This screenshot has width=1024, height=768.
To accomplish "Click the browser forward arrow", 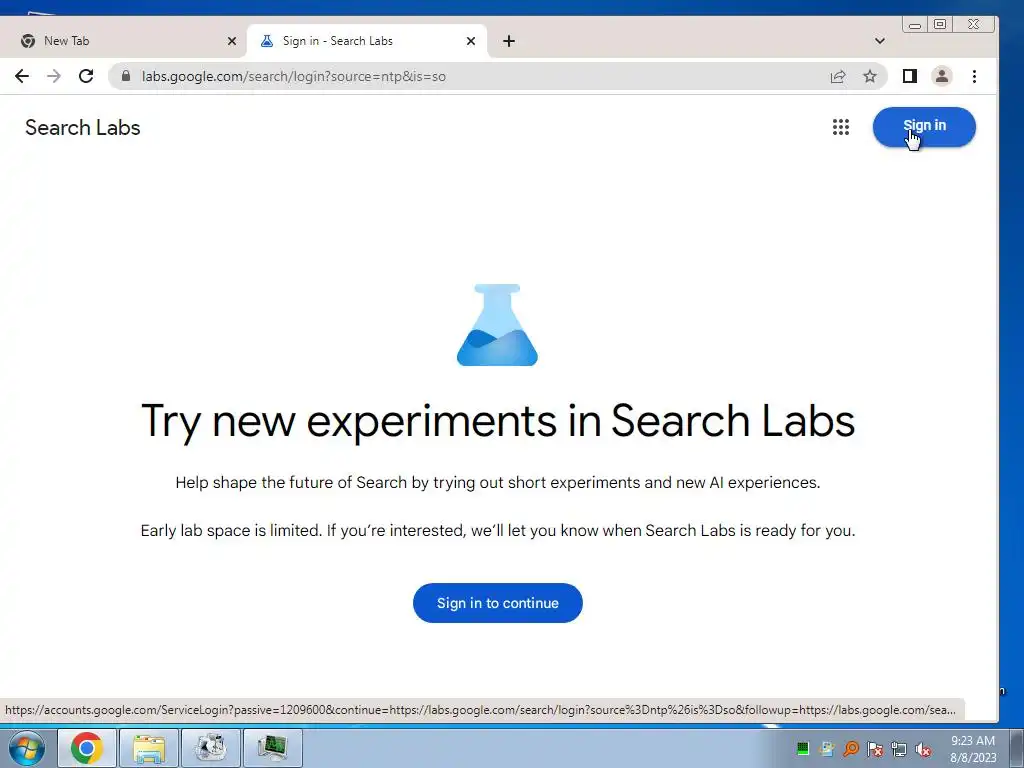I will pos(54,76).
